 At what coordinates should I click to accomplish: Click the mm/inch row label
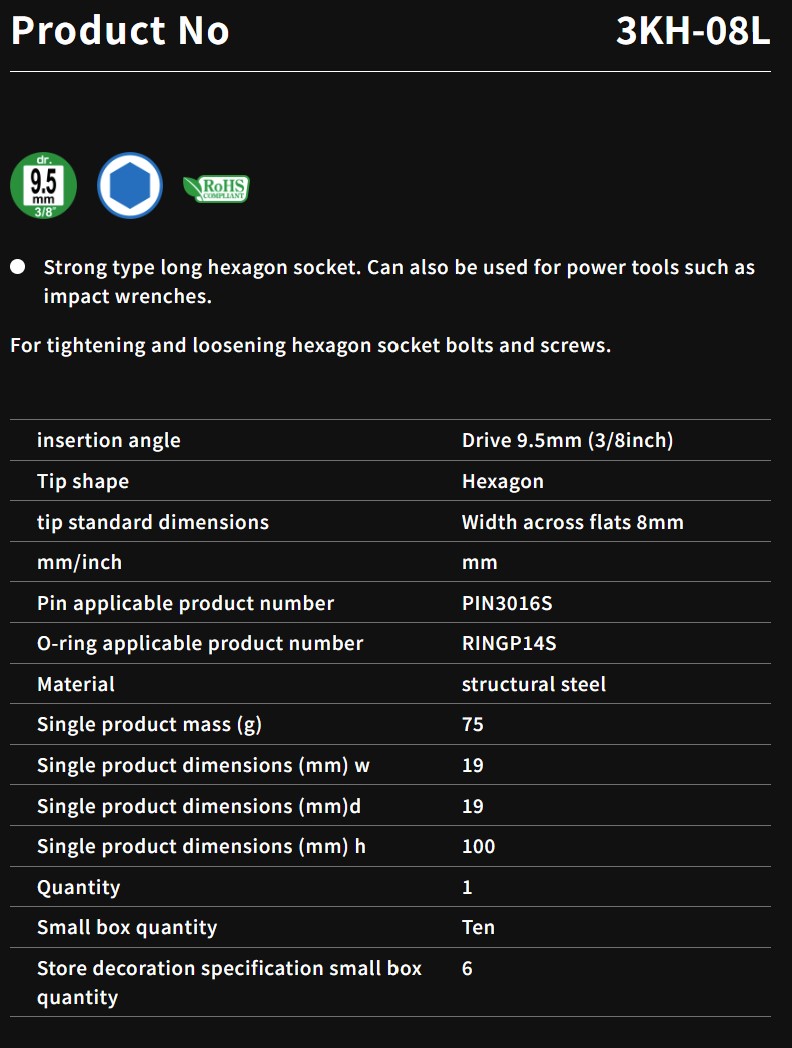pyautogui.click(x=80, y=562)
